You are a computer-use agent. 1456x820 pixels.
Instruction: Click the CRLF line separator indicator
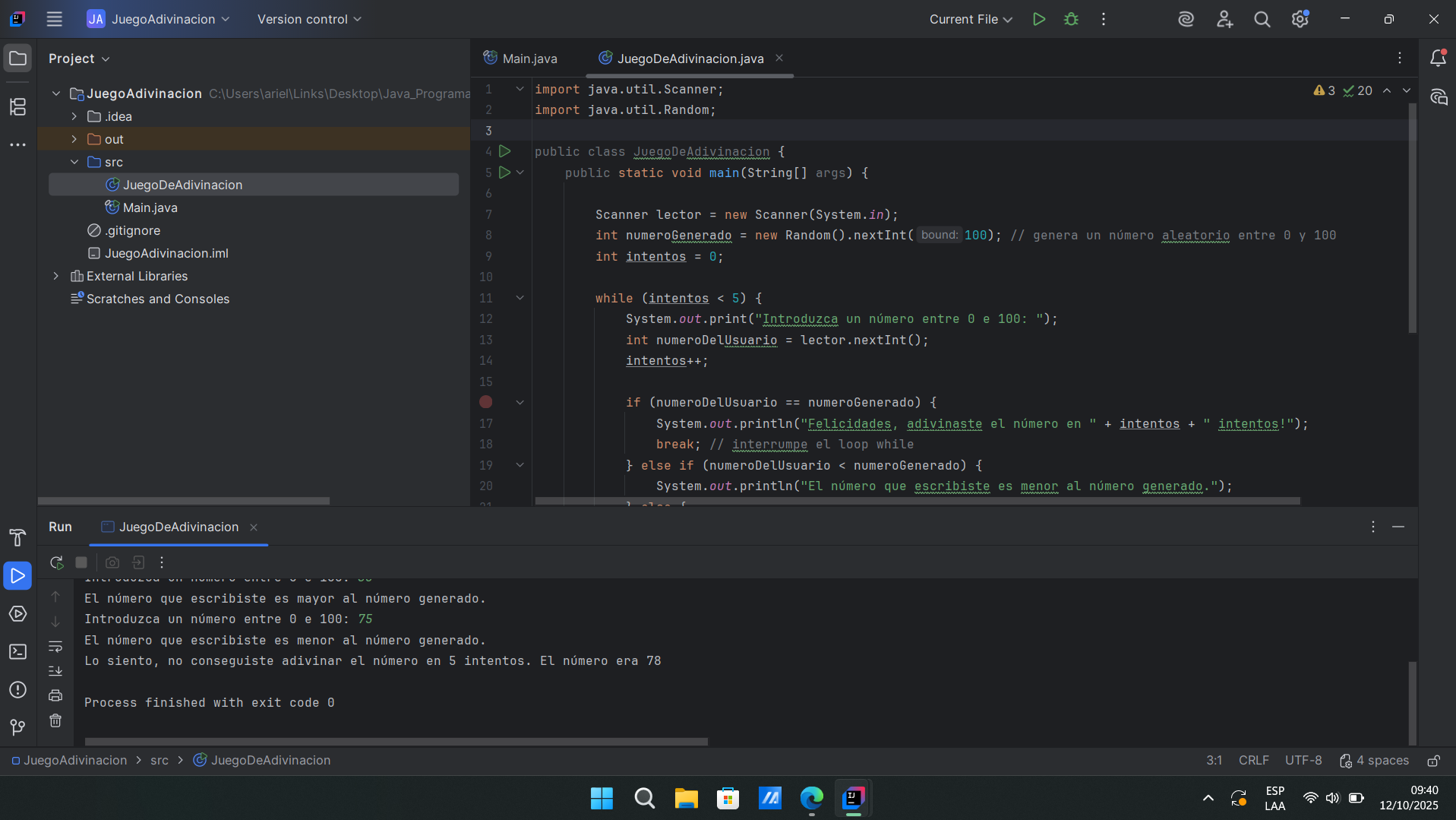1253,761
